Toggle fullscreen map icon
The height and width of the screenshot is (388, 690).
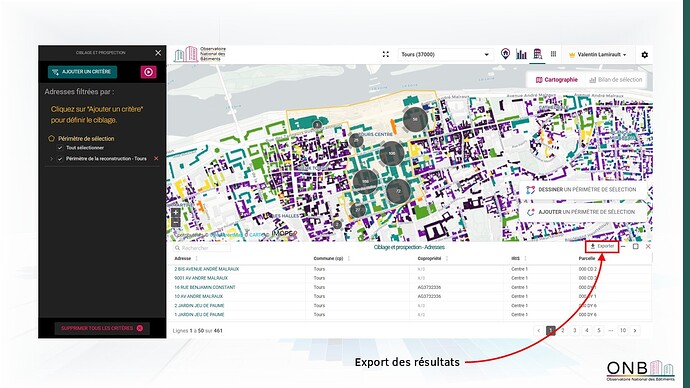[385, 55]
